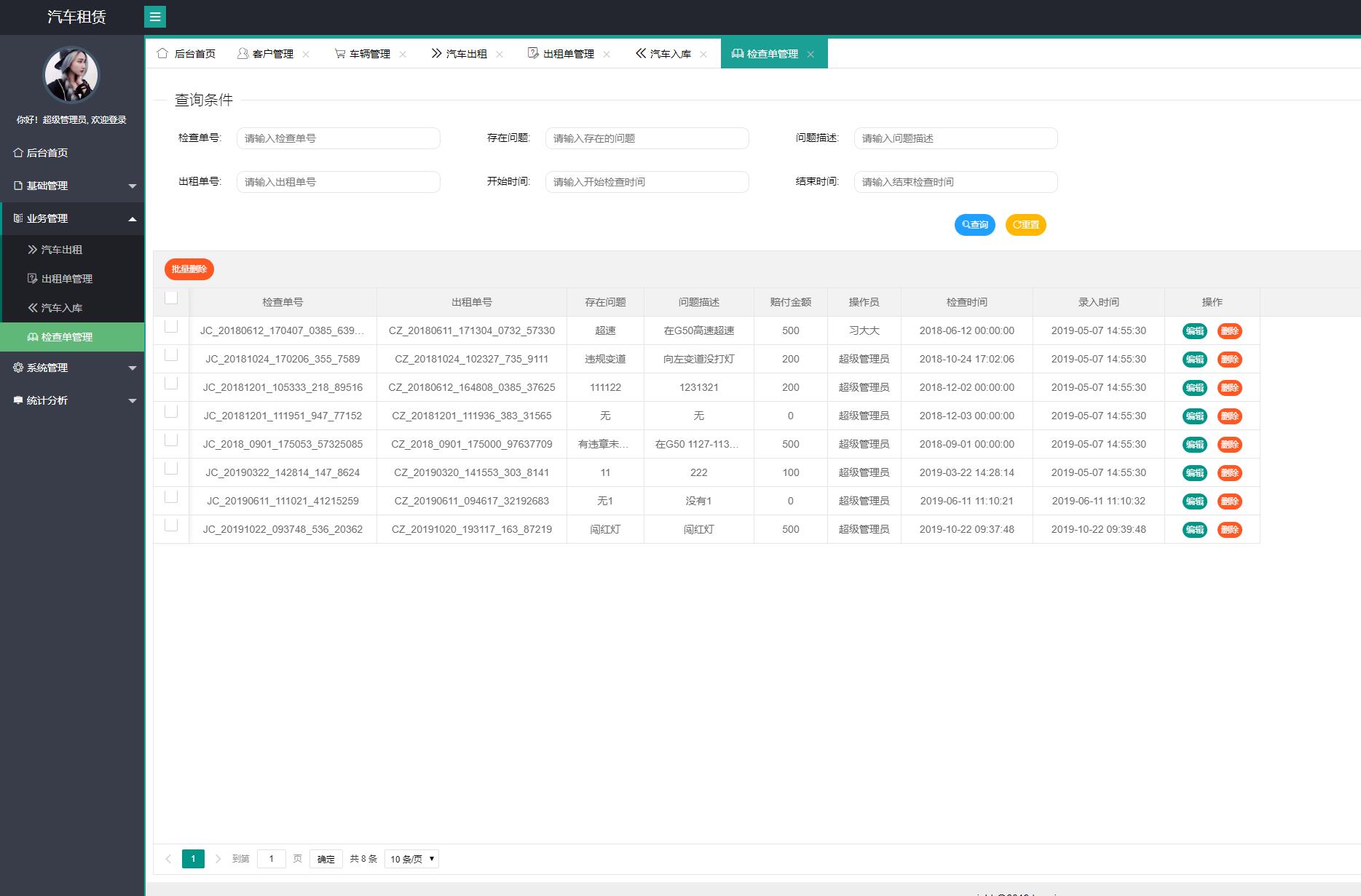Click the edit icon for the 超速 row
Image resolution: width=1361 pixels, height=896 pixels.
(x=1194, y=331)
